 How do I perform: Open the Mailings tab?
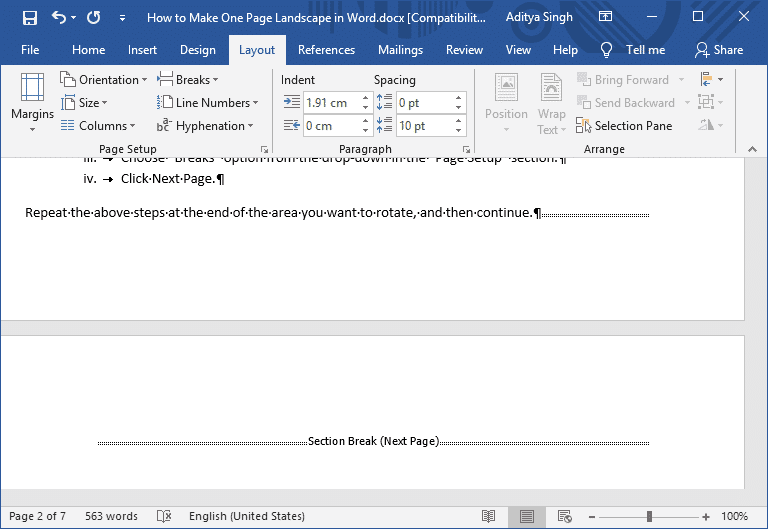(400, 50)
